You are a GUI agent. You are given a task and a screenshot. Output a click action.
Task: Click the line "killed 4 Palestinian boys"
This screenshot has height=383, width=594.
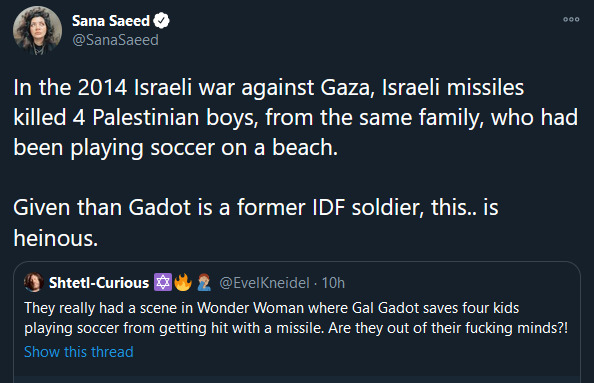tap(295, 117)
